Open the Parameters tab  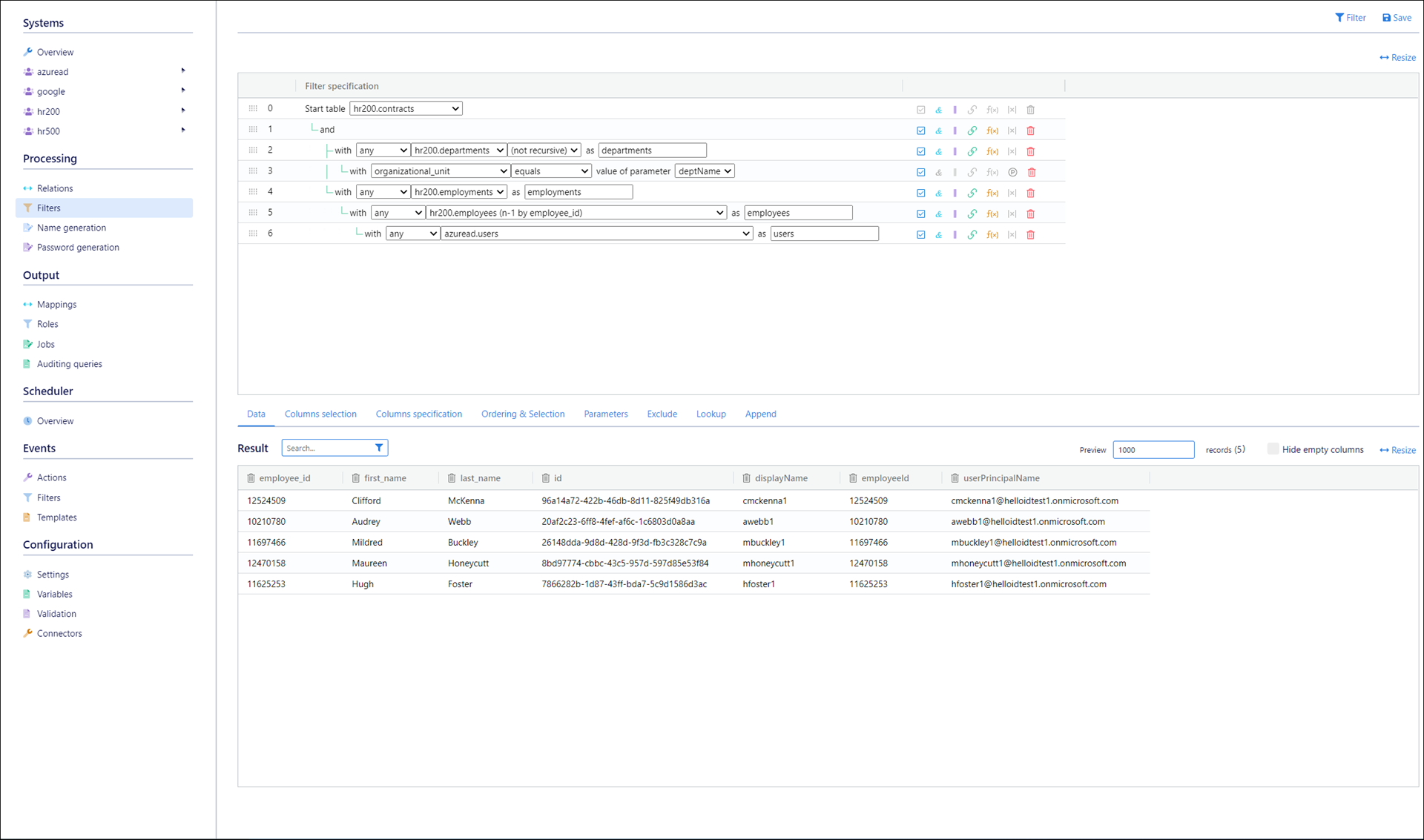[605, 414]
